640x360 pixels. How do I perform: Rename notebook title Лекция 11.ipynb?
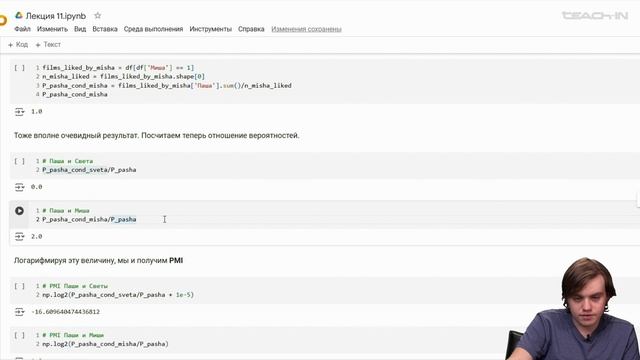[x=56, y=16]
